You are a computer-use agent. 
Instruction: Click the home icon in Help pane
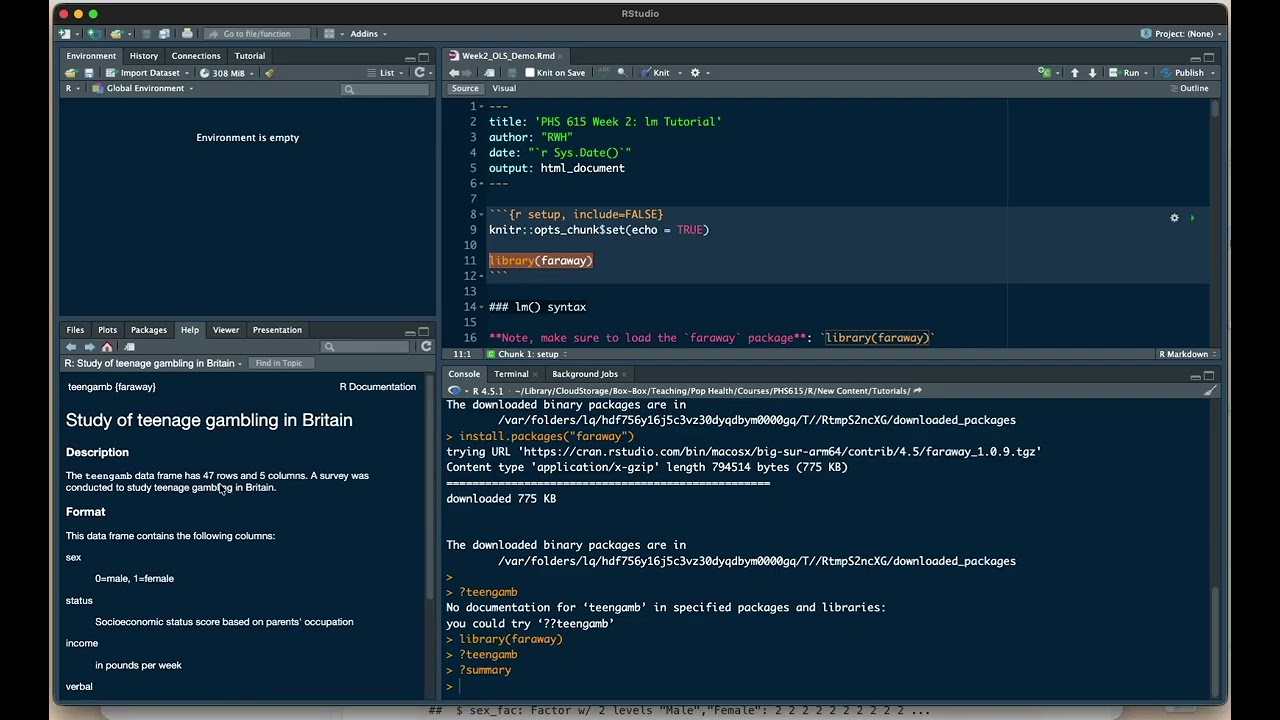[x=107, y=347]
